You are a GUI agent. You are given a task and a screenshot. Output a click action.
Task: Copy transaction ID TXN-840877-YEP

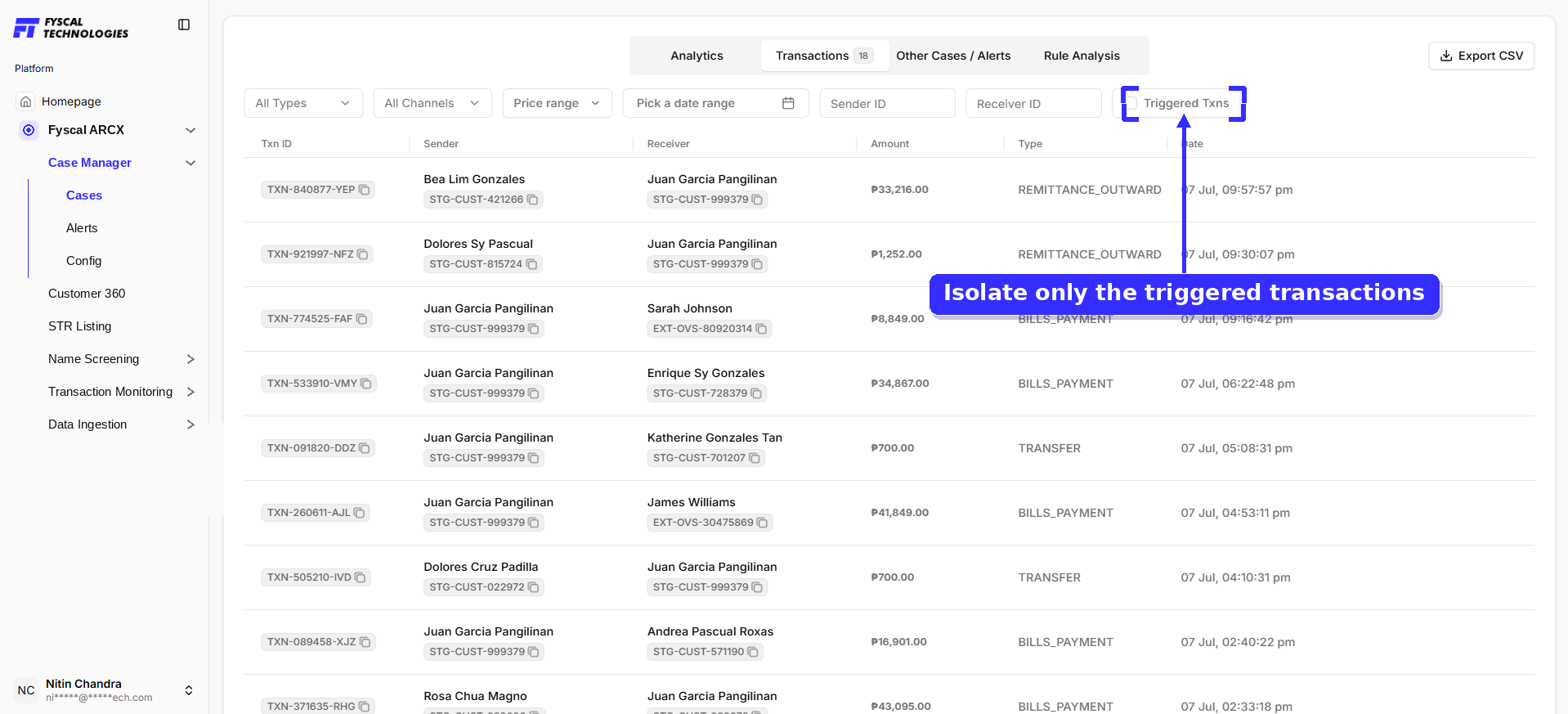[365, 190]
